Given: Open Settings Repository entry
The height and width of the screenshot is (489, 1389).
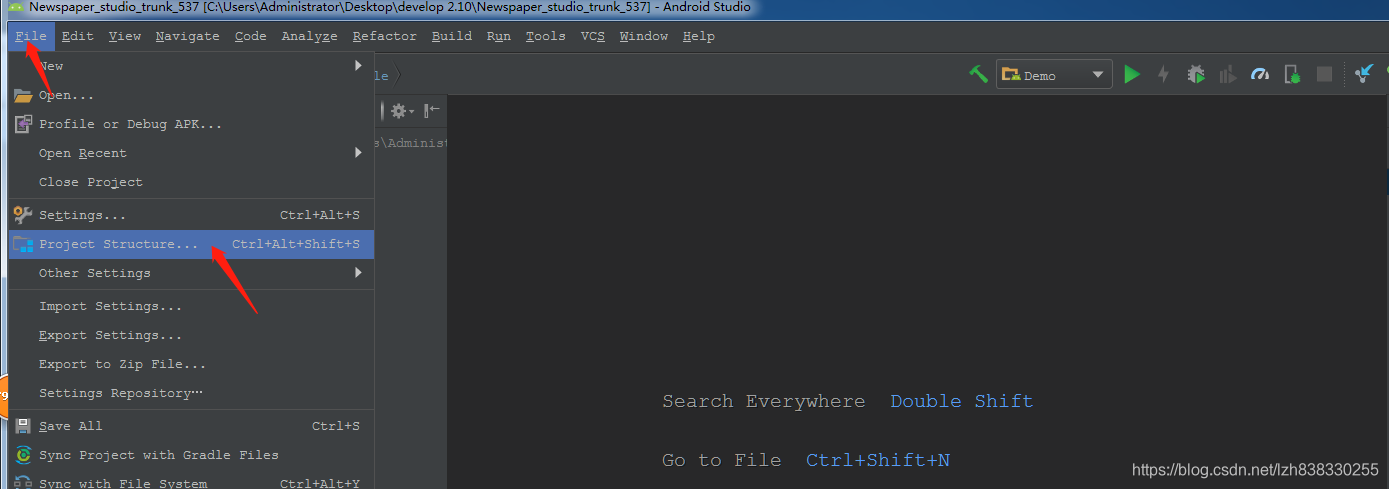Looking at the screenshot, I should [x=191, y=393].
